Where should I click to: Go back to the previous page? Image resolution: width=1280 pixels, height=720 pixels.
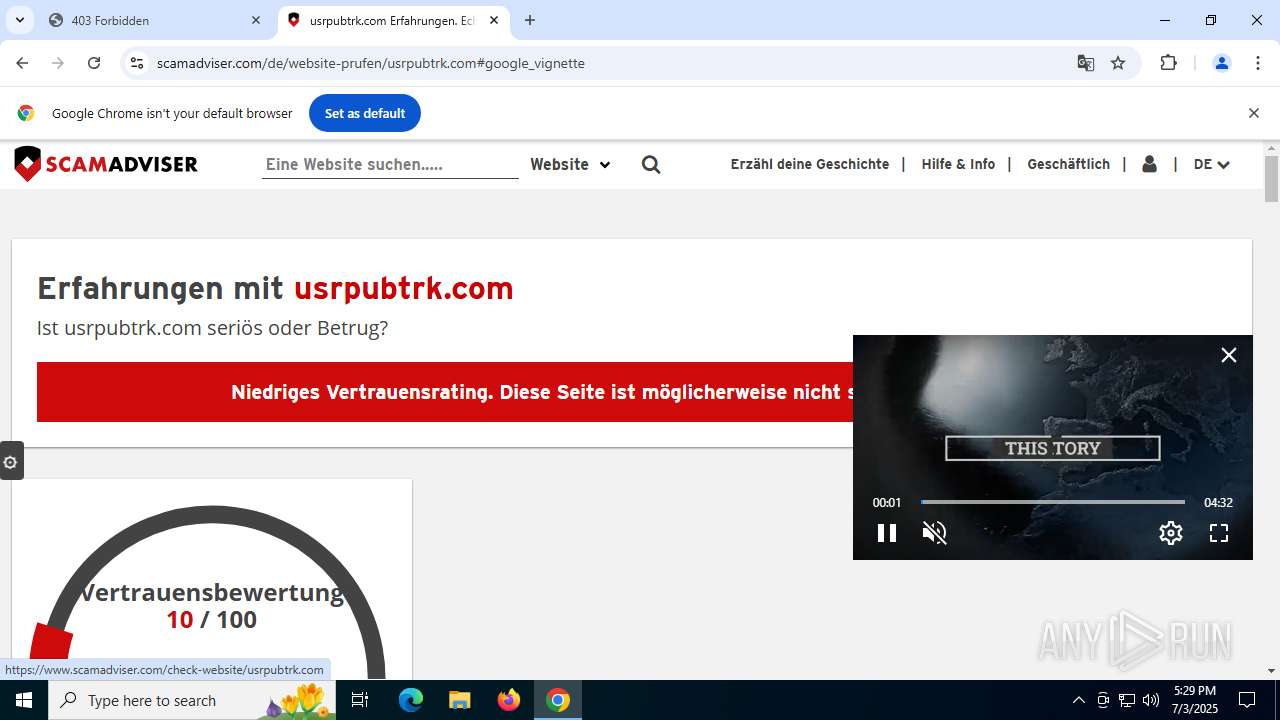[22, 63]
